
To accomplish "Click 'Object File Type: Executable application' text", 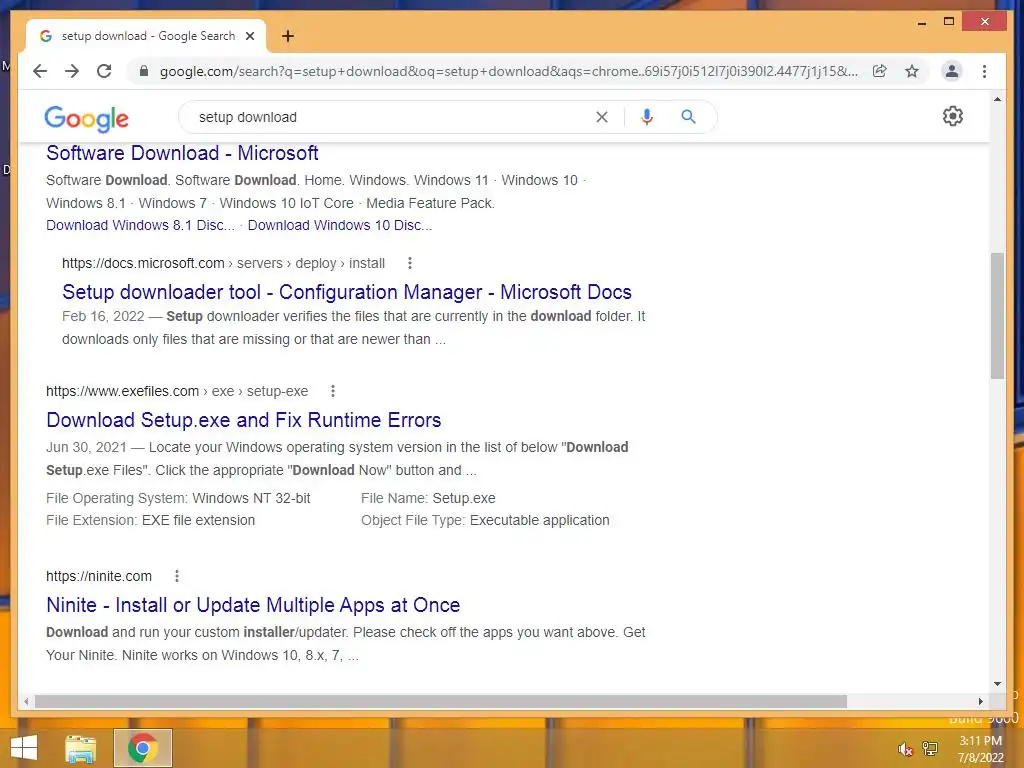I will pyautogui.click(x=485, y=520).
